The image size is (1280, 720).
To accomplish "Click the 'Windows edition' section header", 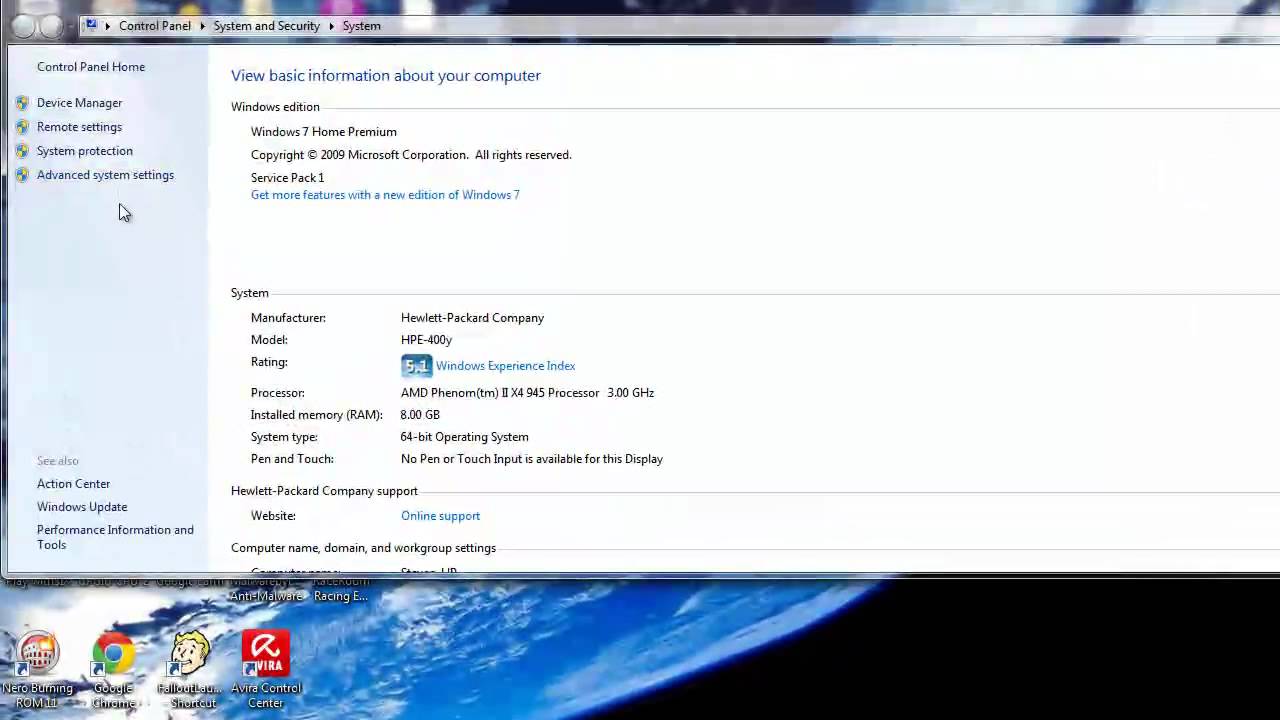I will click(275, 107).
